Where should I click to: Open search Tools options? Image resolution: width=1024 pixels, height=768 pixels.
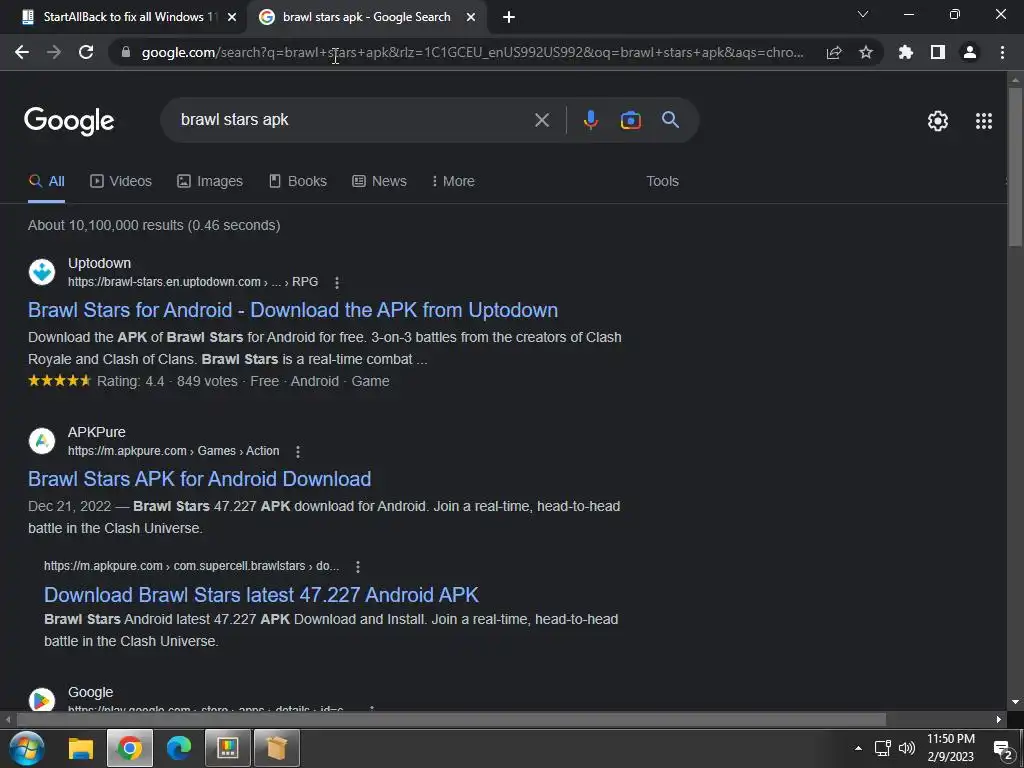662,182
